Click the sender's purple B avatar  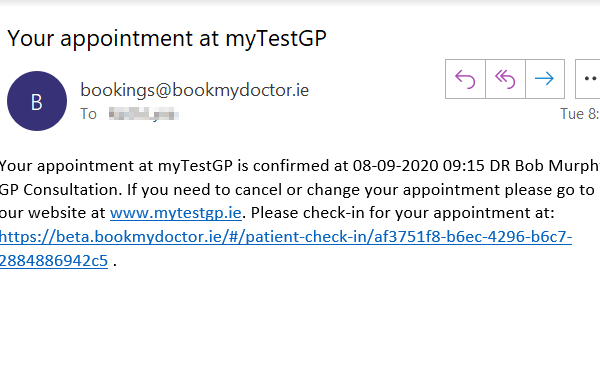37,101
